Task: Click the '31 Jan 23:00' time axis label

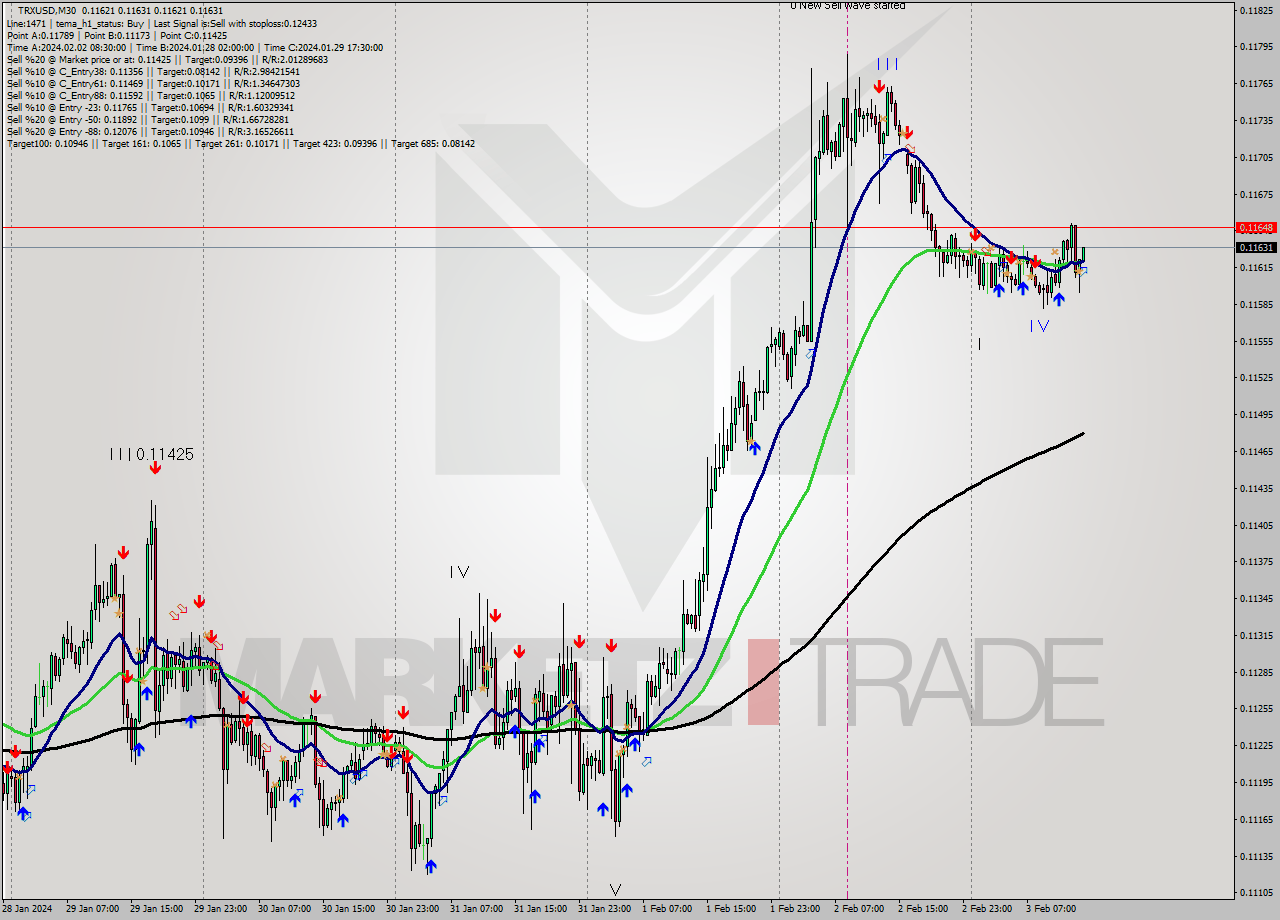Action: tap(604, 909)
